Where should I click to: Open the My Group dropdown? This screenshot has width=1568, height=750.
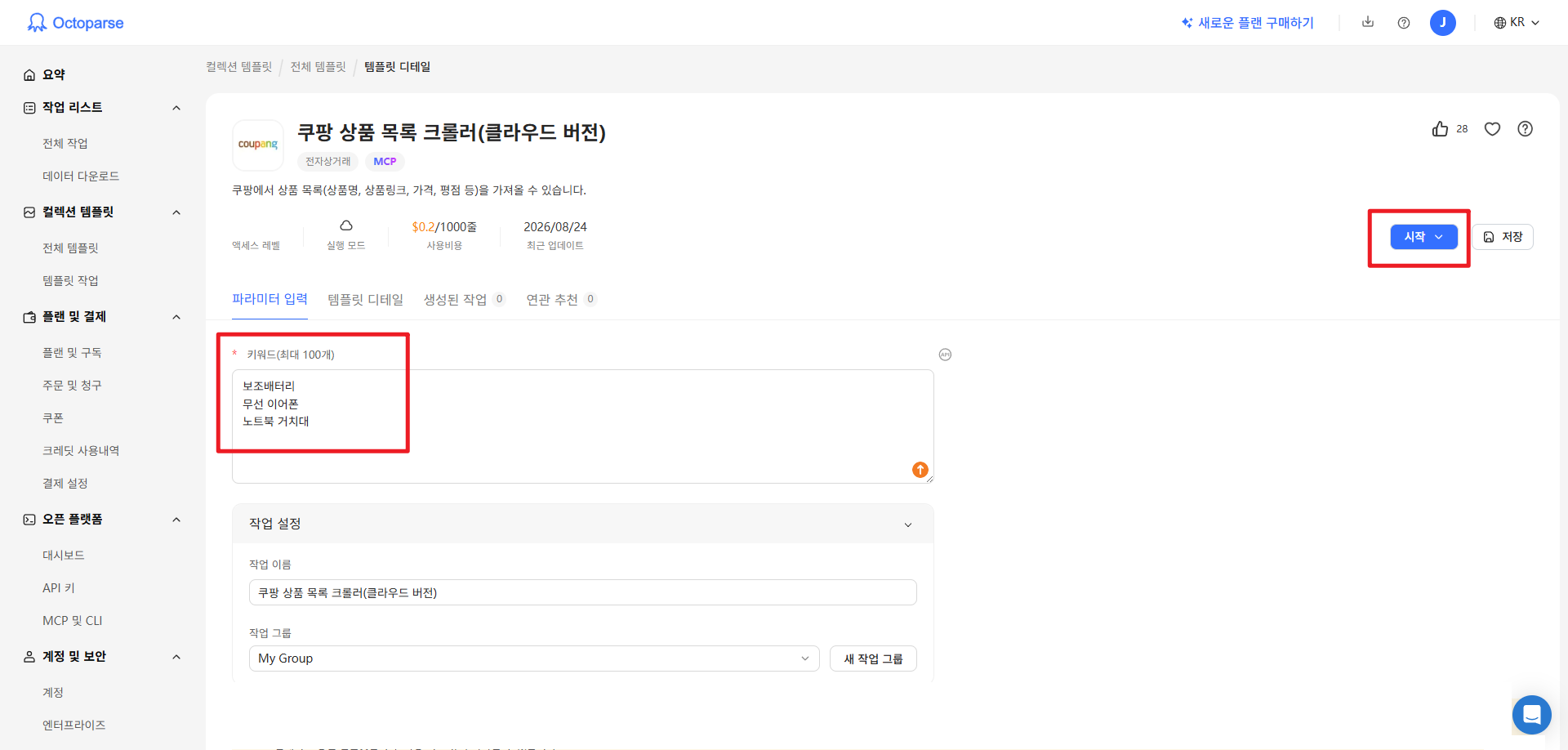coord(534,658)
